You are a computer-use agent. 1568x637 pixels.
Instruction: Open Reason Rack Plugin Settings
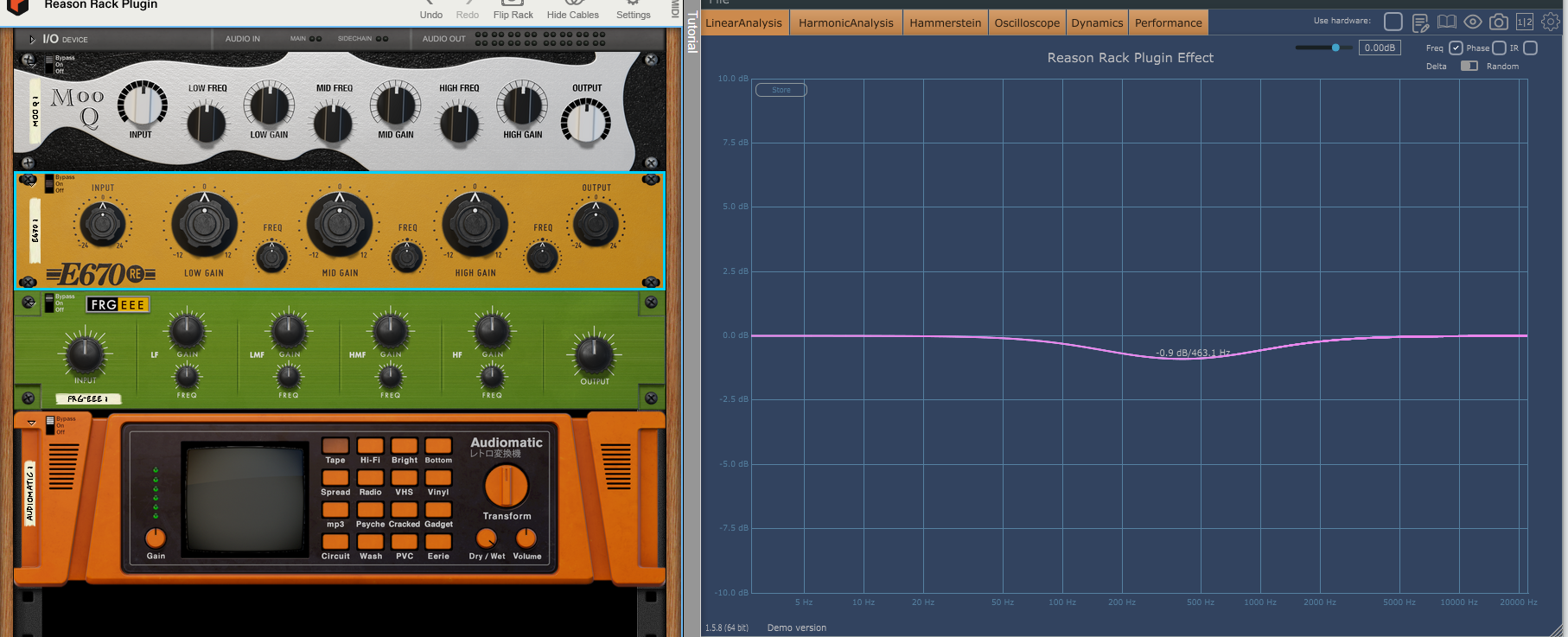[633, 10]
